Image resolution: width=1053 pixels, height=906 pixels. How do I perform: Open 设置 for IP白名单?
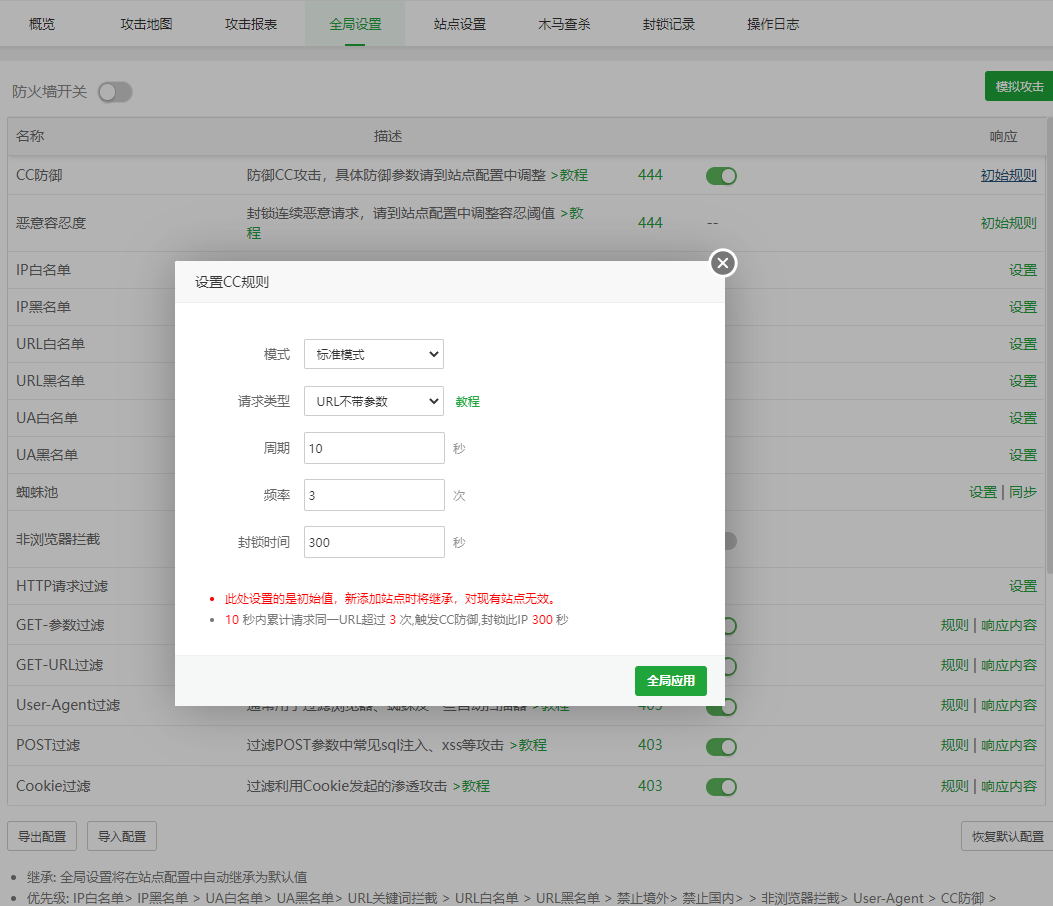tap(1023, 270)
